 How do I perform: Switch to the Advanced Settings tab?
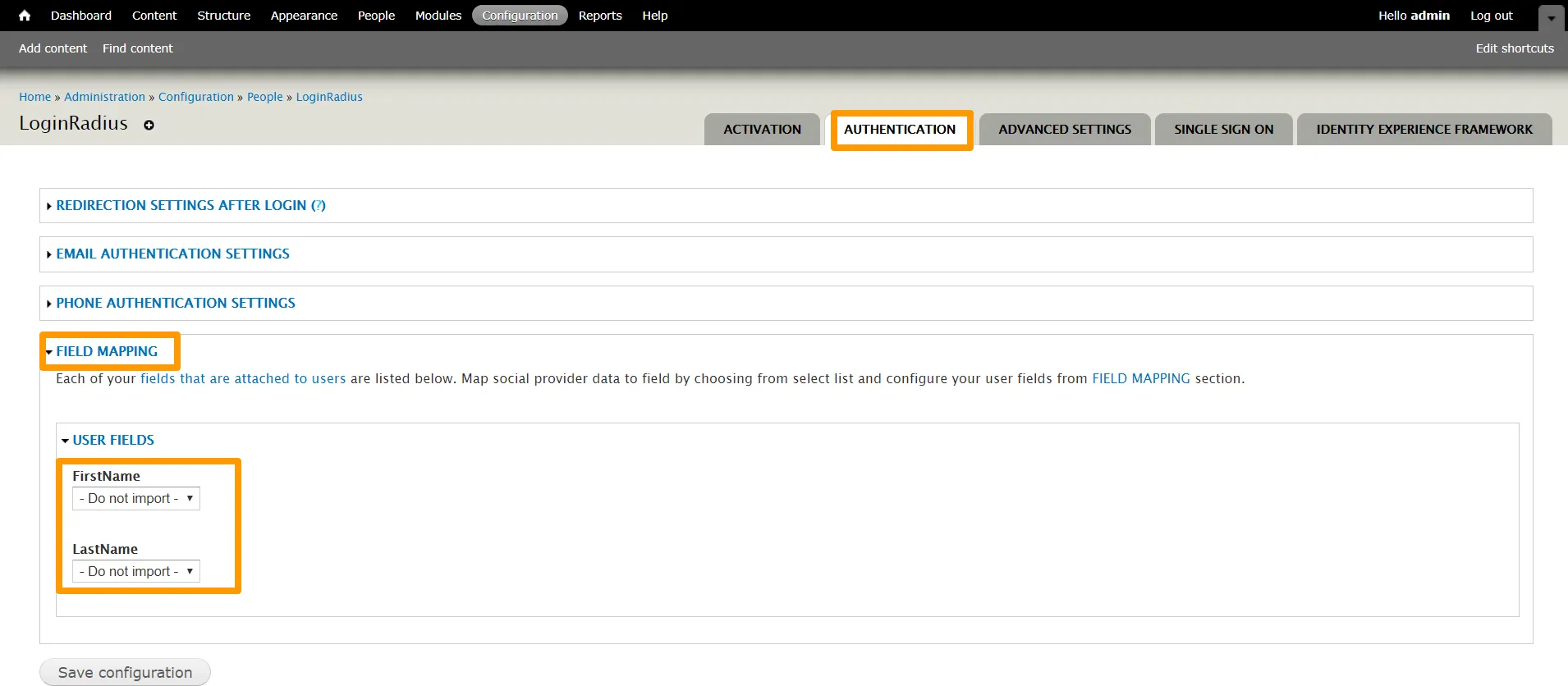1064,130
